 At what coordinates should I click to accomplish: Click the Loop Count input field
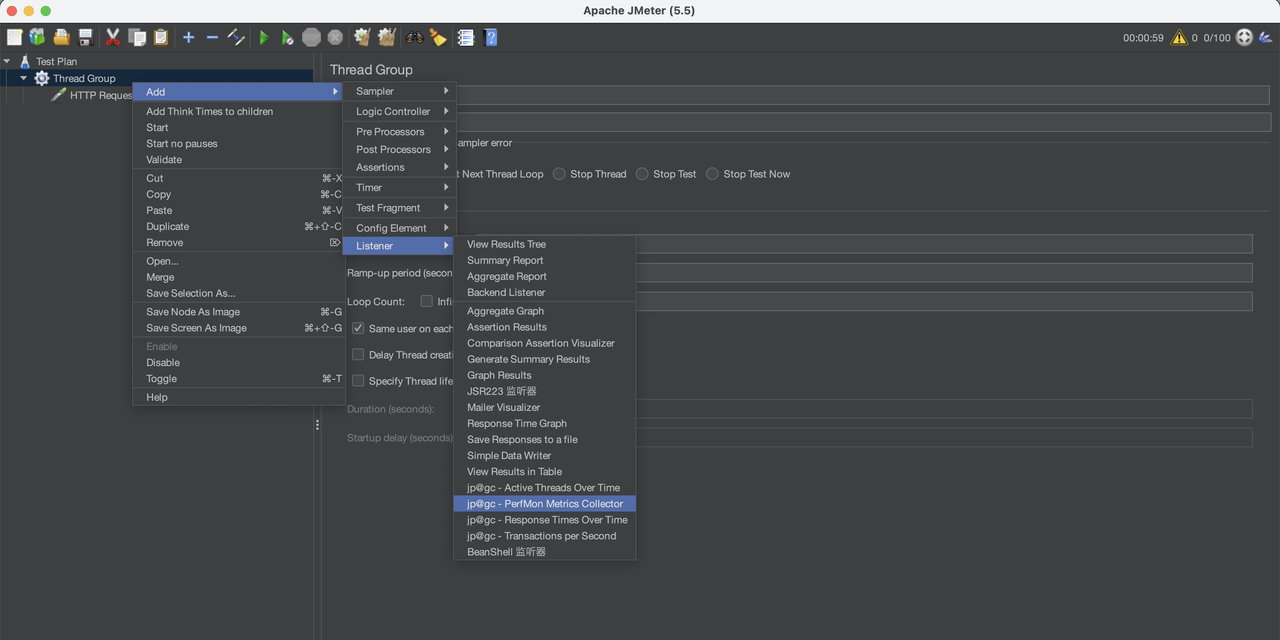point(944,301)
